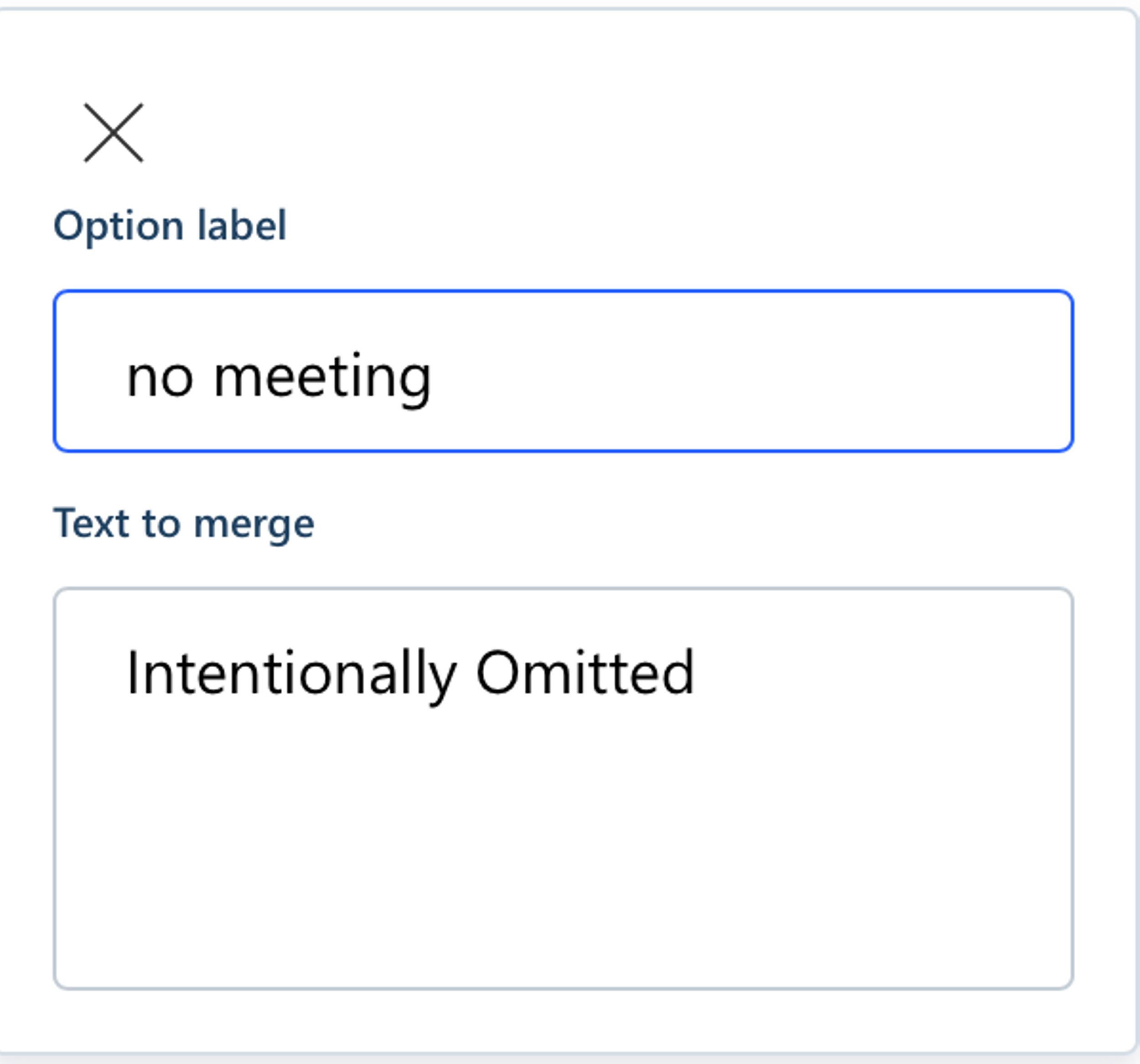Click the word "meeting" in Option label
Screen dimensions: 1140x1064
pos(321,377)
